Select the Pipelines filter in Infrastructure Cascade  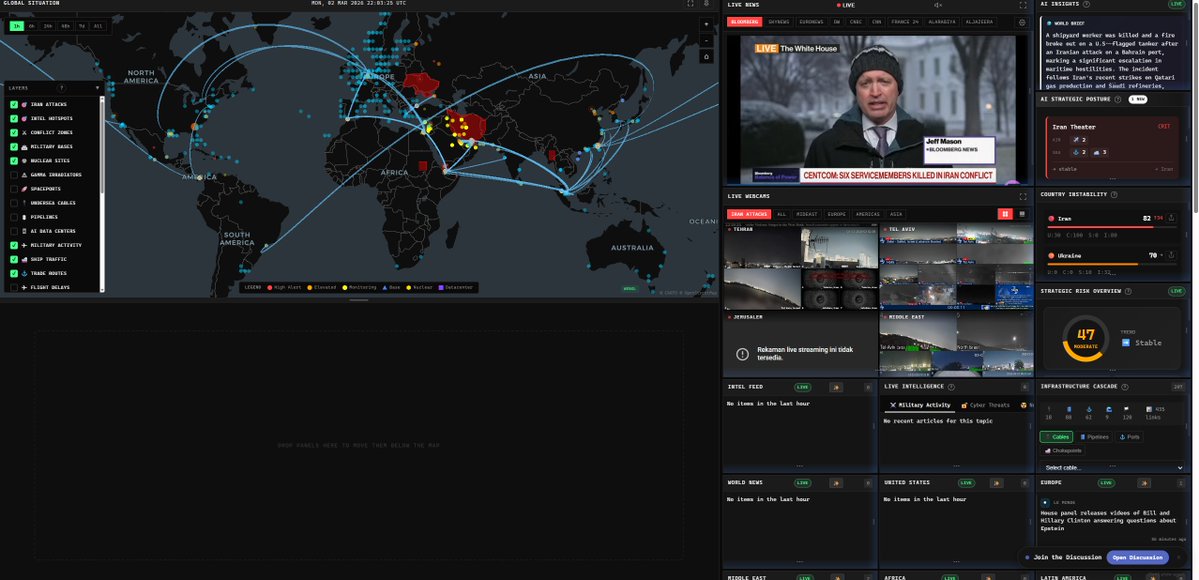1096,437
